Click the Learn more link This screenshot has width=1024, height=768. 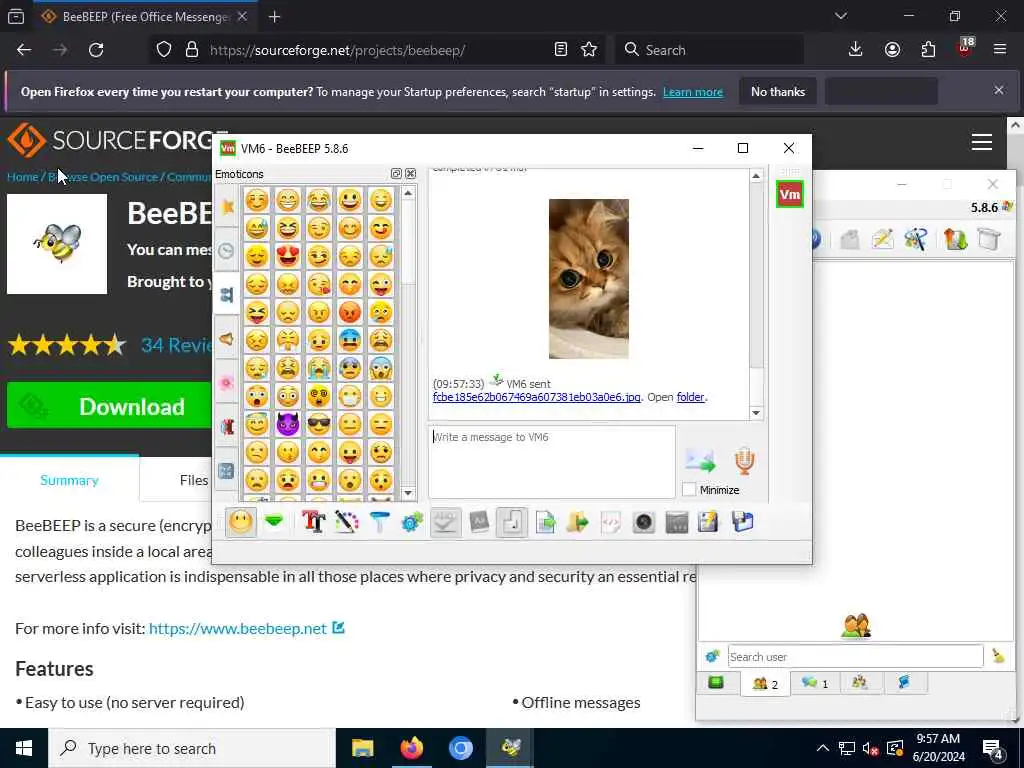coord(693,92)
